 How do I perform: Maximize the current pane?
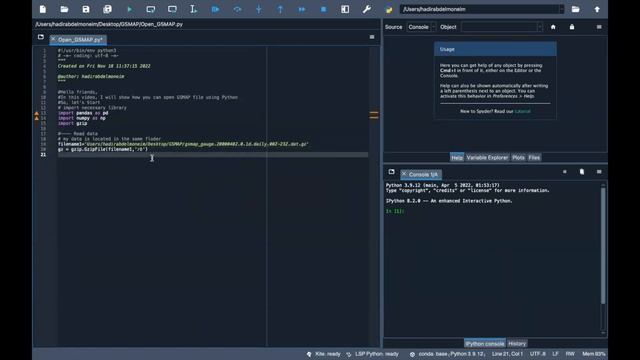tap(345, 9)
